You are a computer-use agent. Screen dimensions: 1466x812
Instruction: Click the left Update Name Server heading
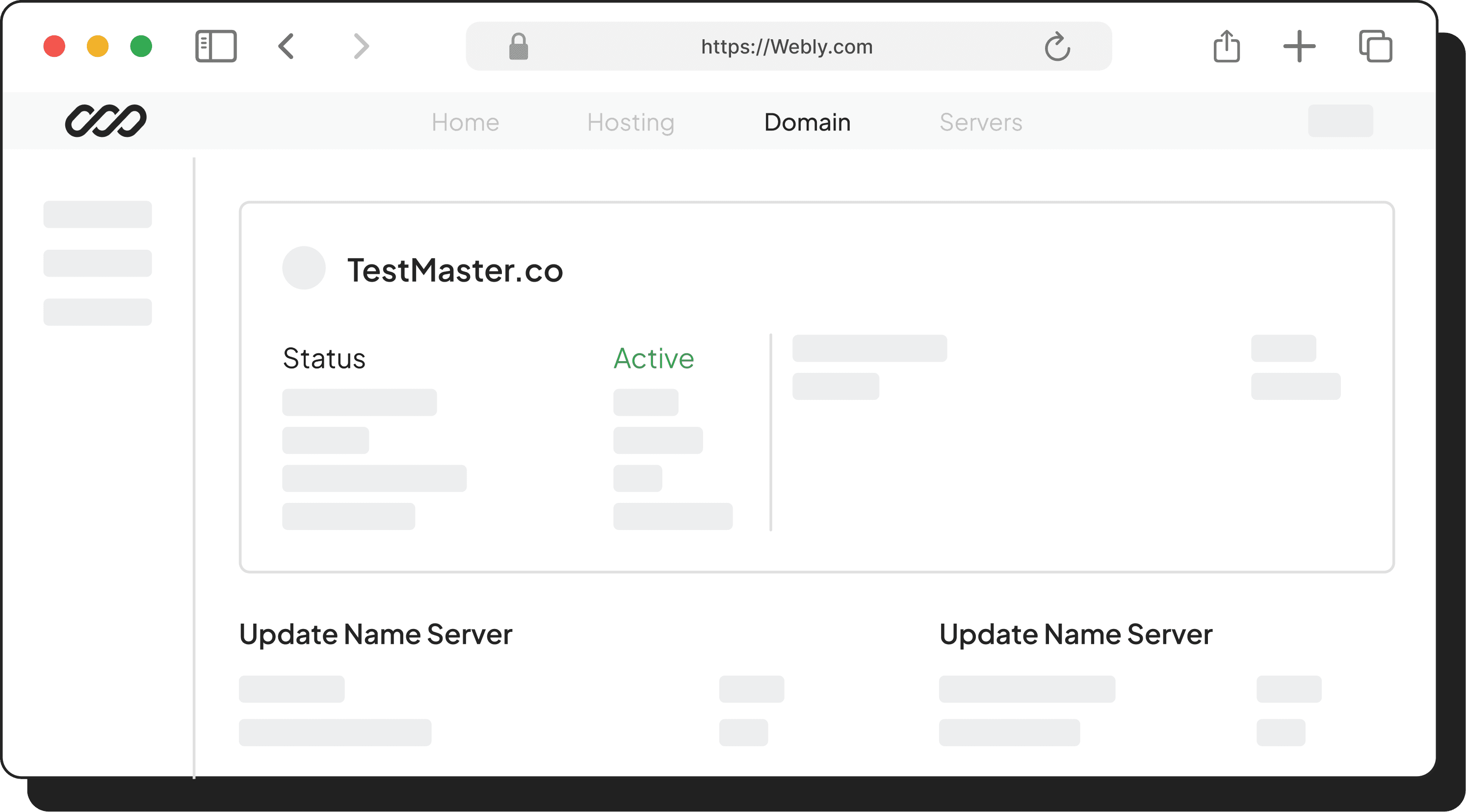point(376,634)
